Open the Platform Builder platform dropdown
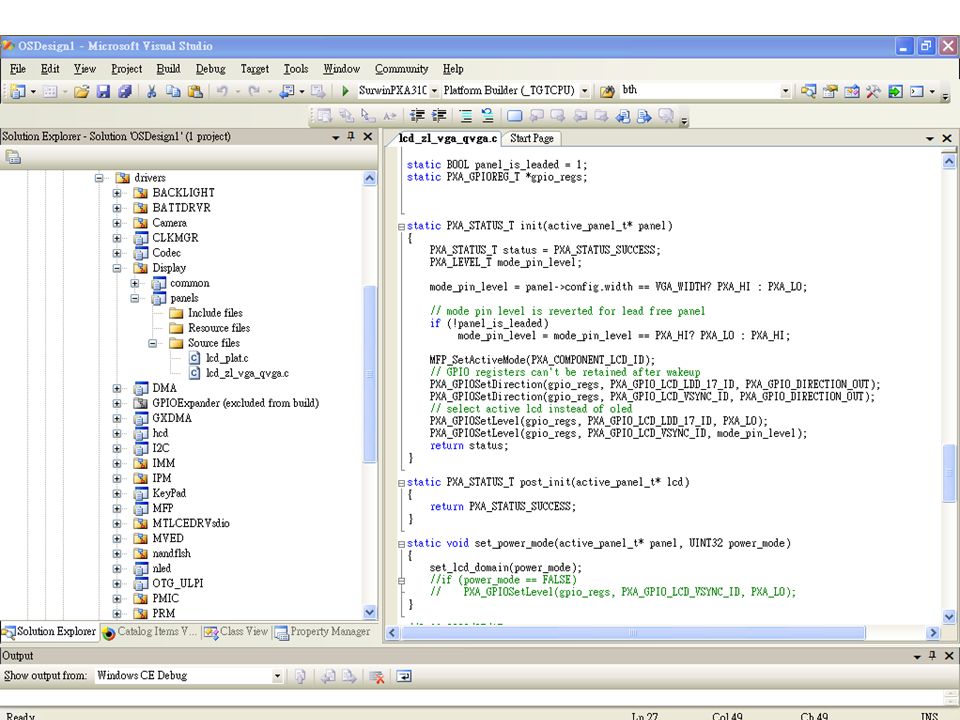Screen dimensions: 960x720 point(585,91)
